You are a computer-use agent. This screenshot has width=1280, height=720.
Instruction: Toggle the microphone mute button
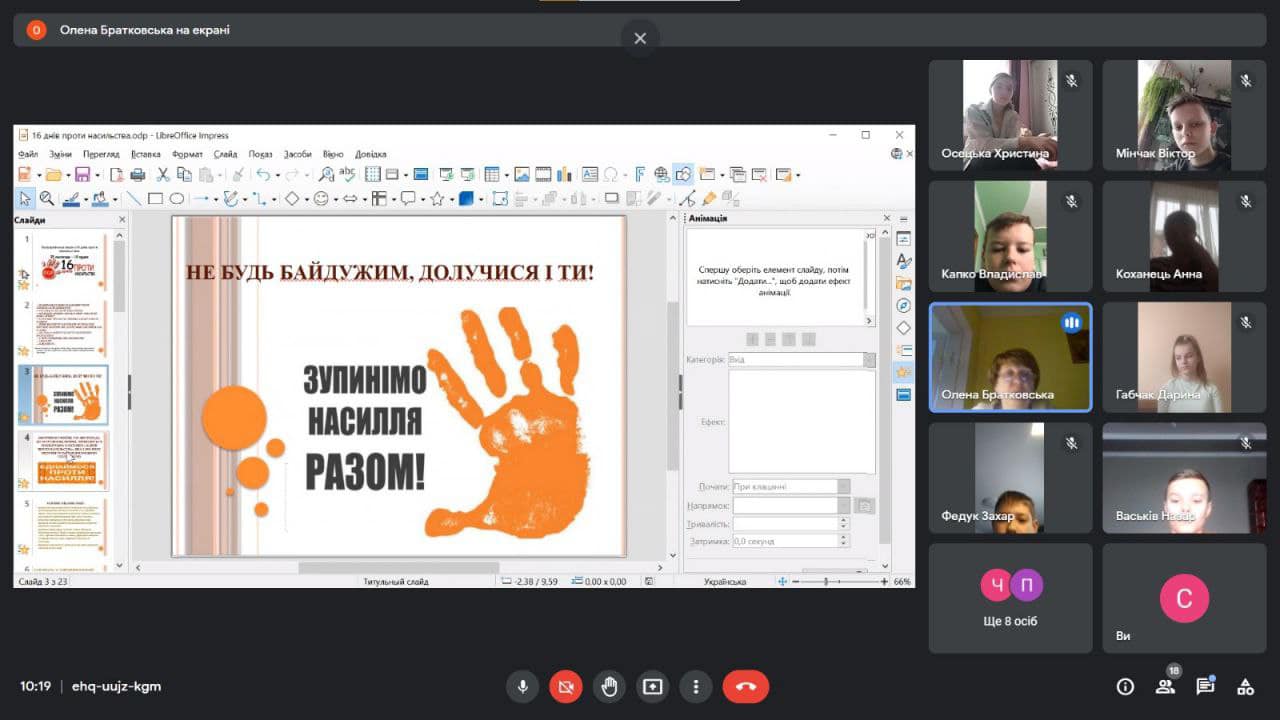[x=522, y=687]
